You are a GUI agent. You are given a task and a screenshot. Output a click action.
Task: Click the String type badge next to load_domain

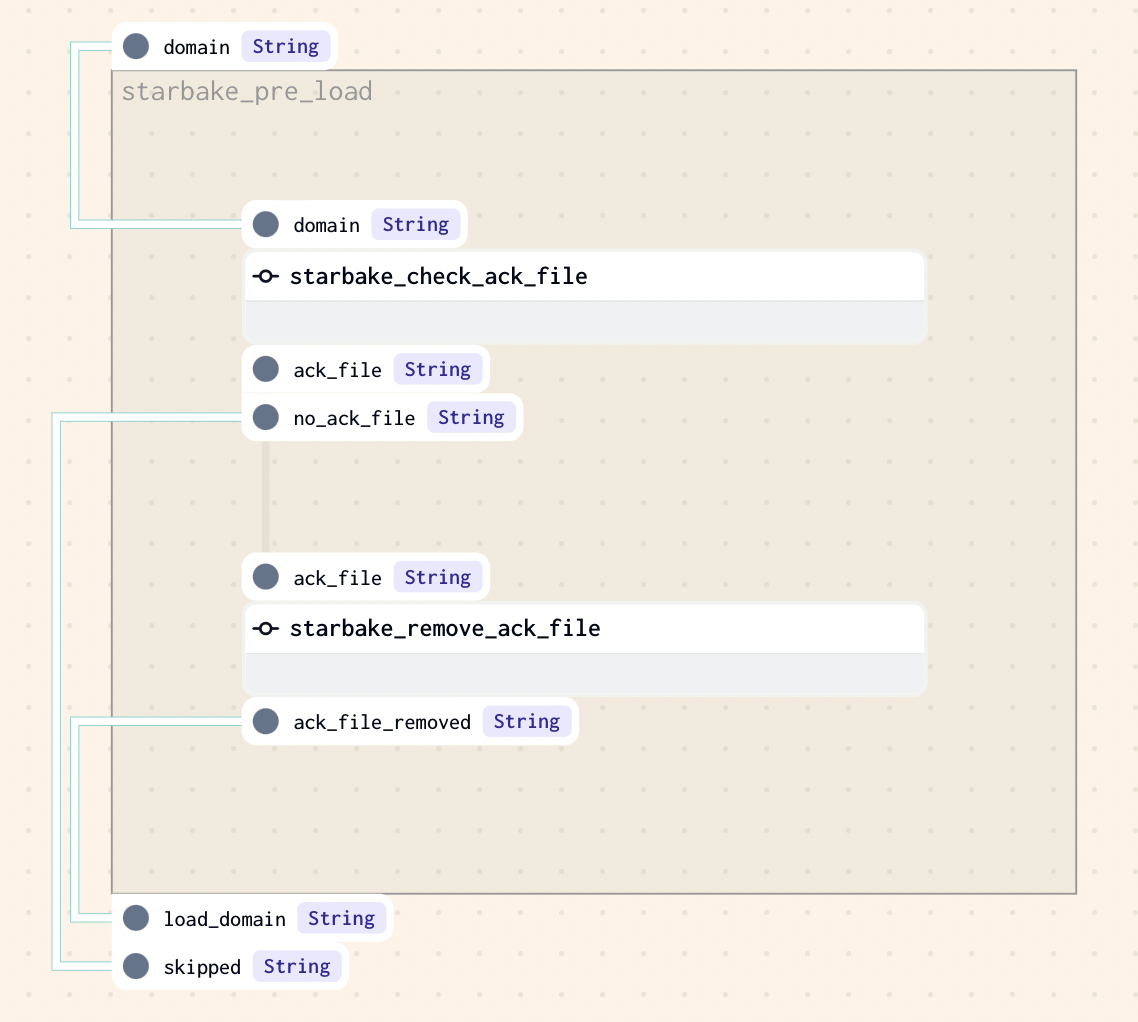tap(341, 918)
